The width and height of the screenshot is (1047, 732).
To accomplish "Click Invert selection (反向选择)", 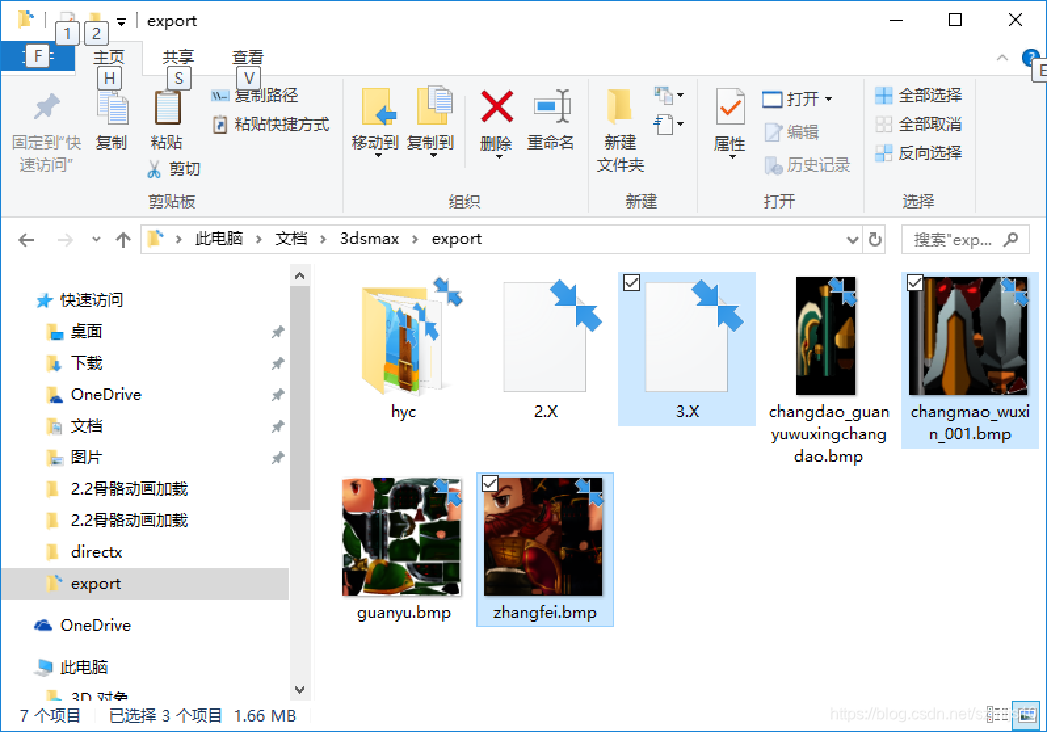I will [919, 153].
